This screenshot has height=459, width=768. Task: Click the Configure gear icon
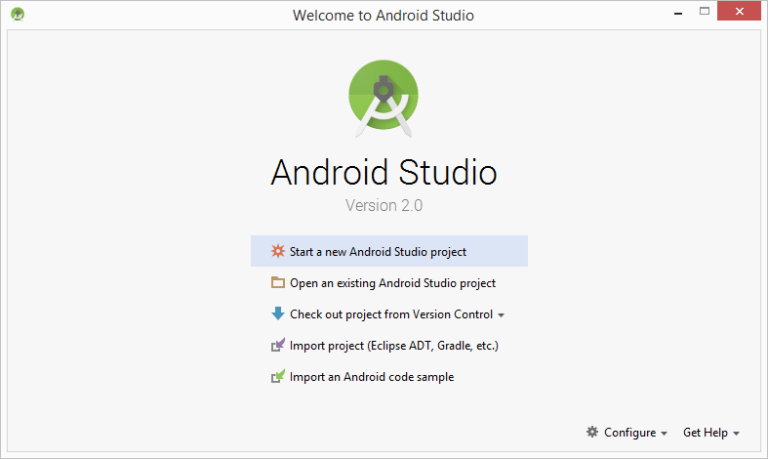click(592, 432)
